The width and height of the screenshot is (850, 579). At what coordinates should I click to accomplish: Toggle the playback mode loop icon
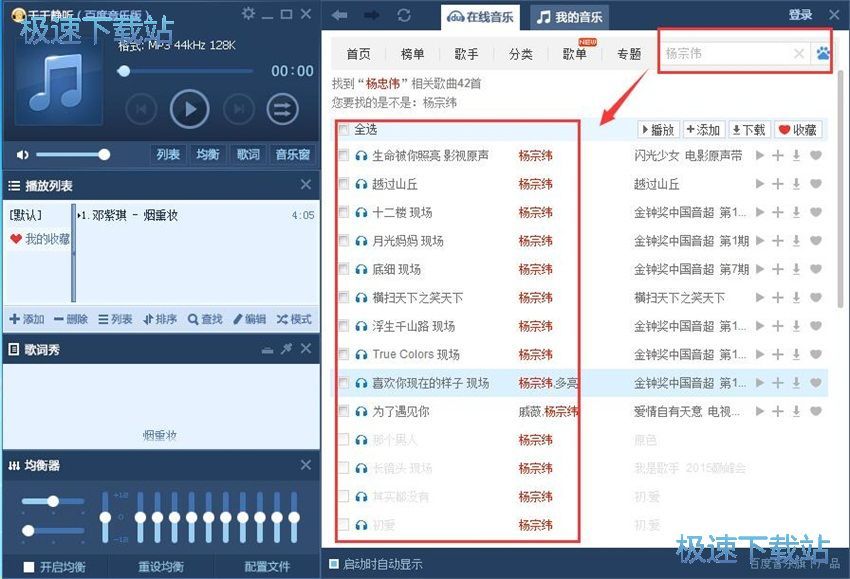tap(282, 109)
